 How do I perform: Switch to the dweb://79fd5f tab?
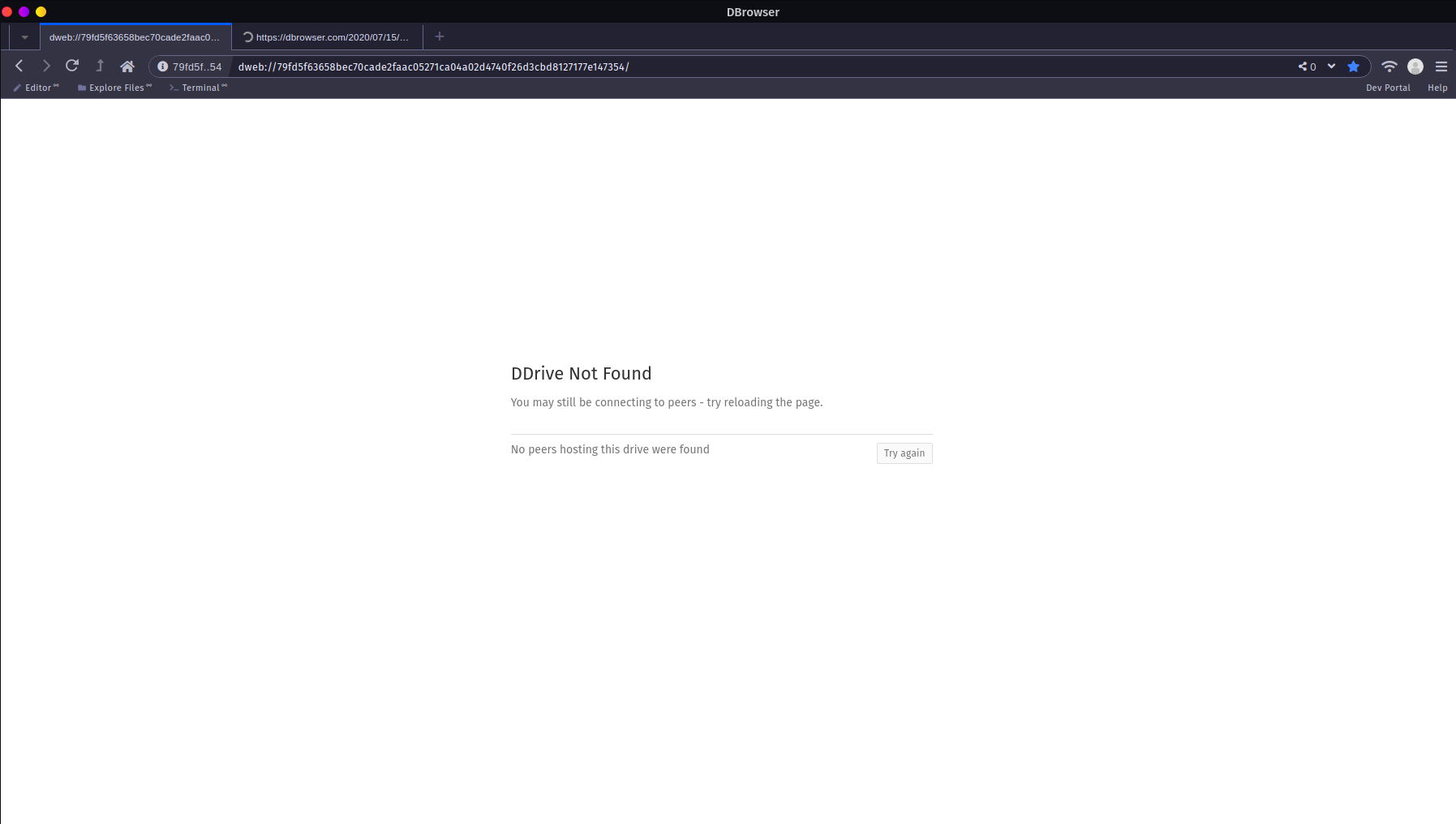tap(135, 37)
